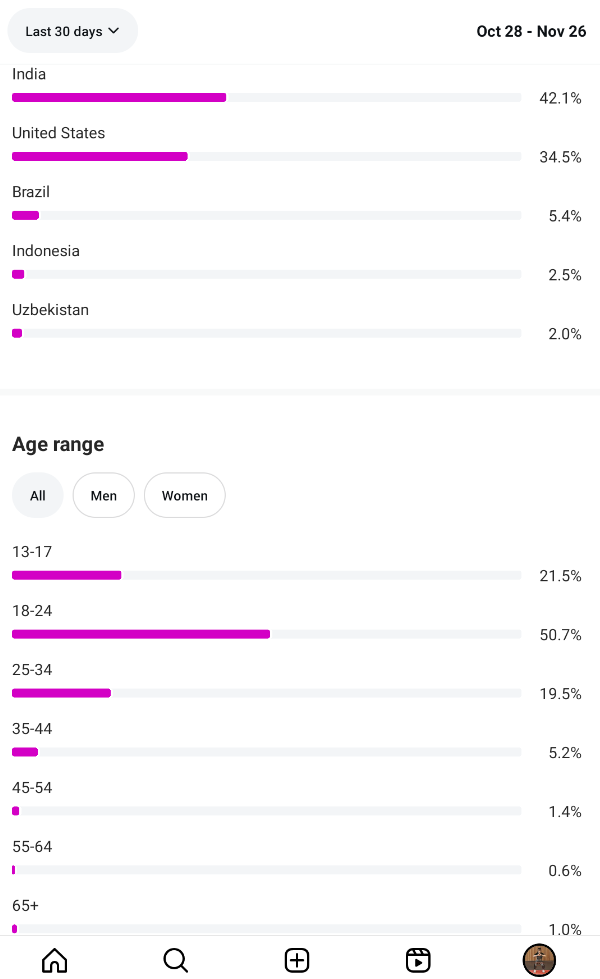Viewport: 600px width, 979px height.
Task: Go to the Home feed icon
Action: pyautogui.click(x=55, y=960)
